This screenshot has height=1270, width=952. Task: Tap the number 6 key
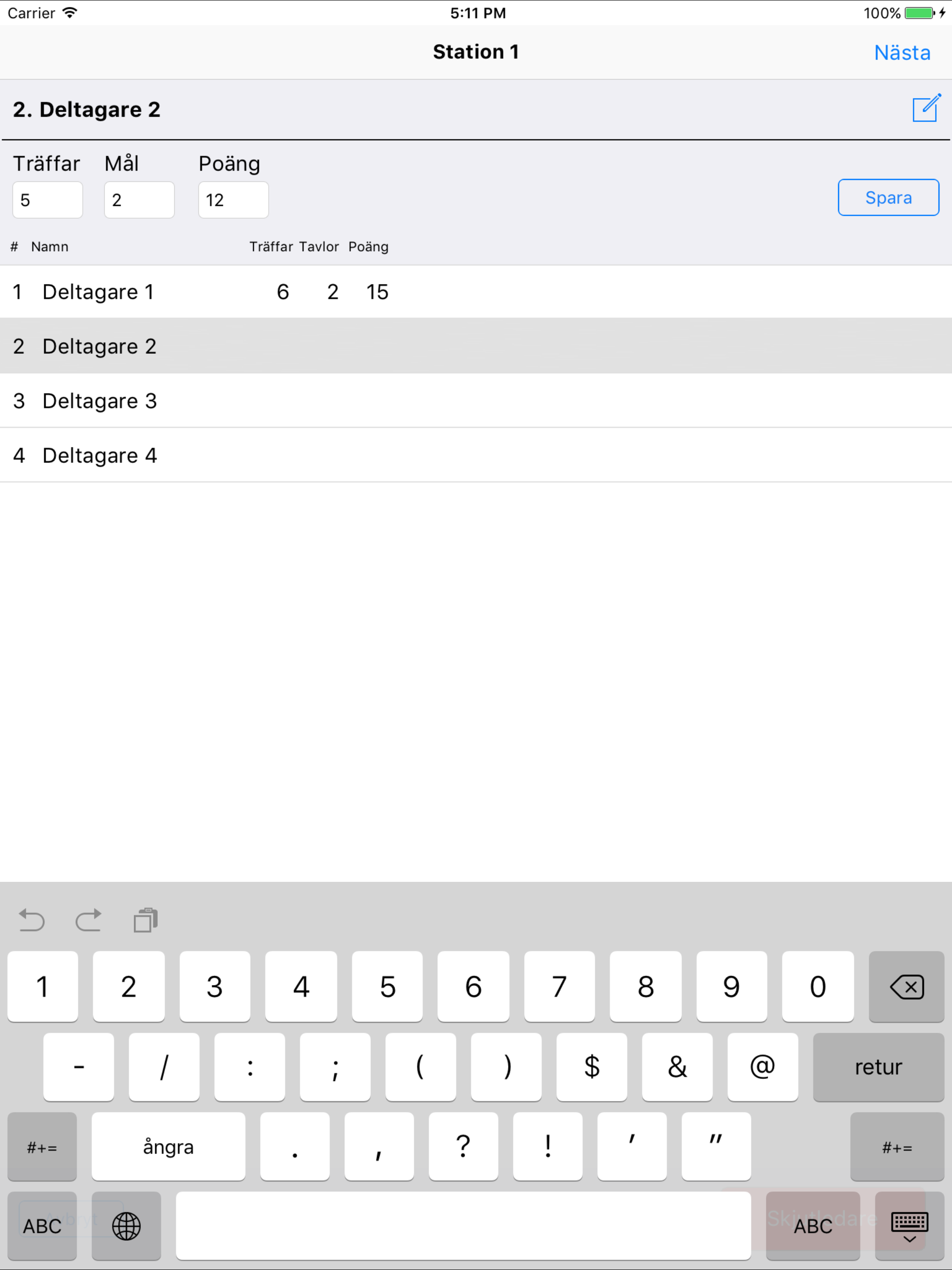[x=473, y=986]
